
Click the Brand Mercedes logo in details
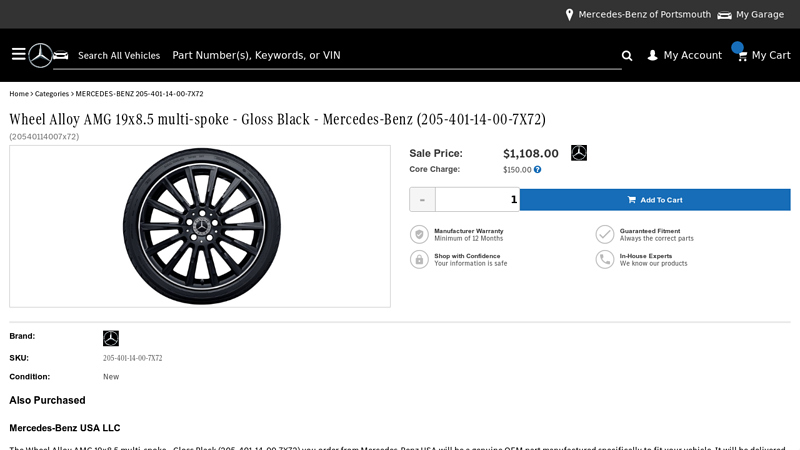(111, 338)
